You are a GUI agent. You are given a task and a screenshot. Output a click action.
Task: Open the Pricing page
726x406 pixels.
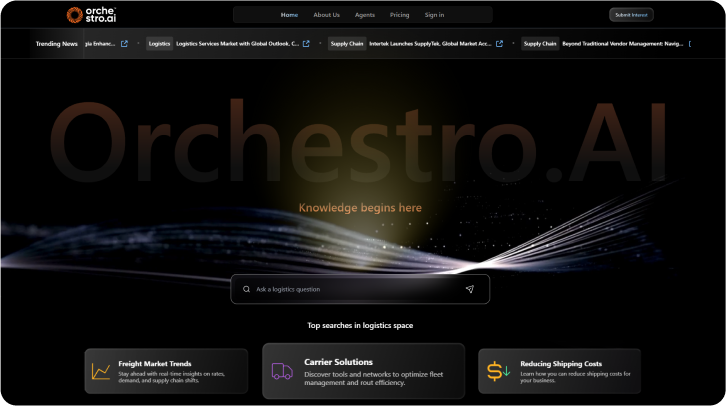pyautogui.click(x=400, y=15)
